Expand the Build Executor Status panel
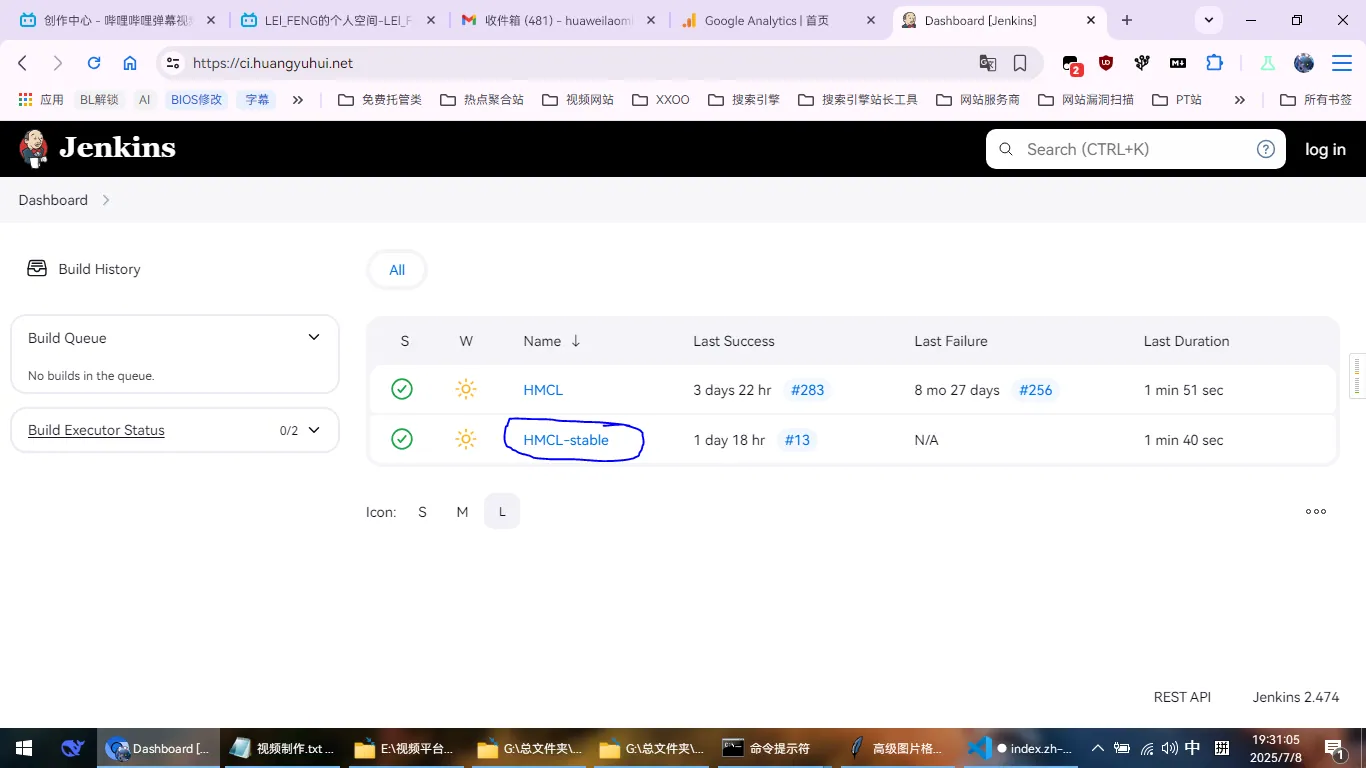Viewport: 1366px width, 768px height. 314,430
